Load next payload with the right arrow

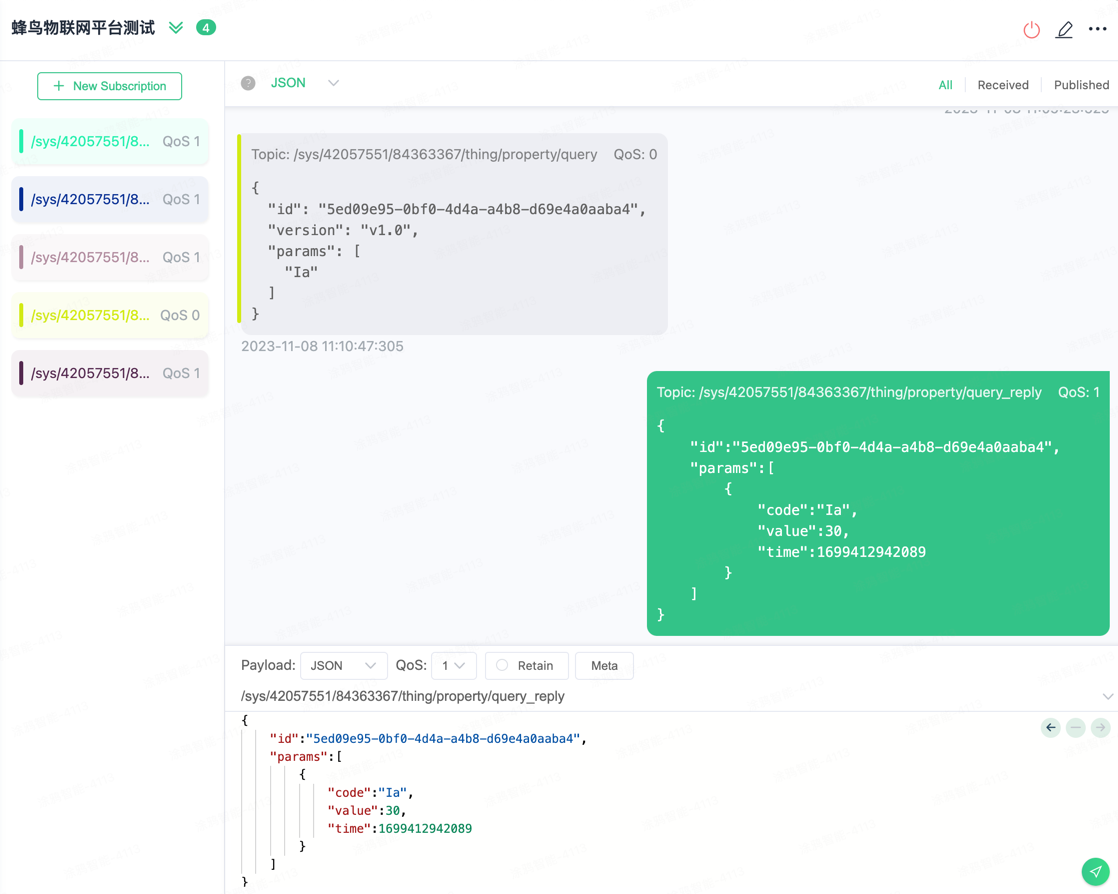click(x=1101, y=728)
